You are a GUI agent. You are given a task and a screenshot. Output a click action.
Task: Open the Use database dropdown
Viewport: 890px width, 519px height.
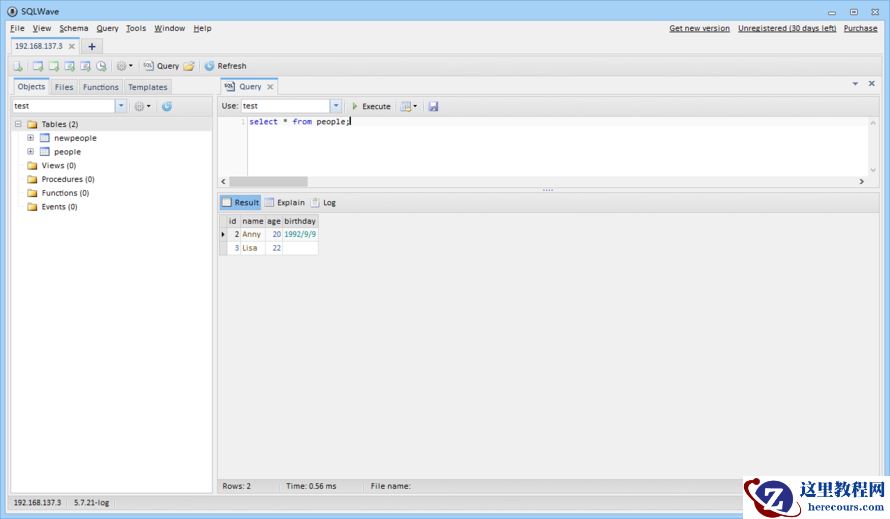click(x=336, y=106)
